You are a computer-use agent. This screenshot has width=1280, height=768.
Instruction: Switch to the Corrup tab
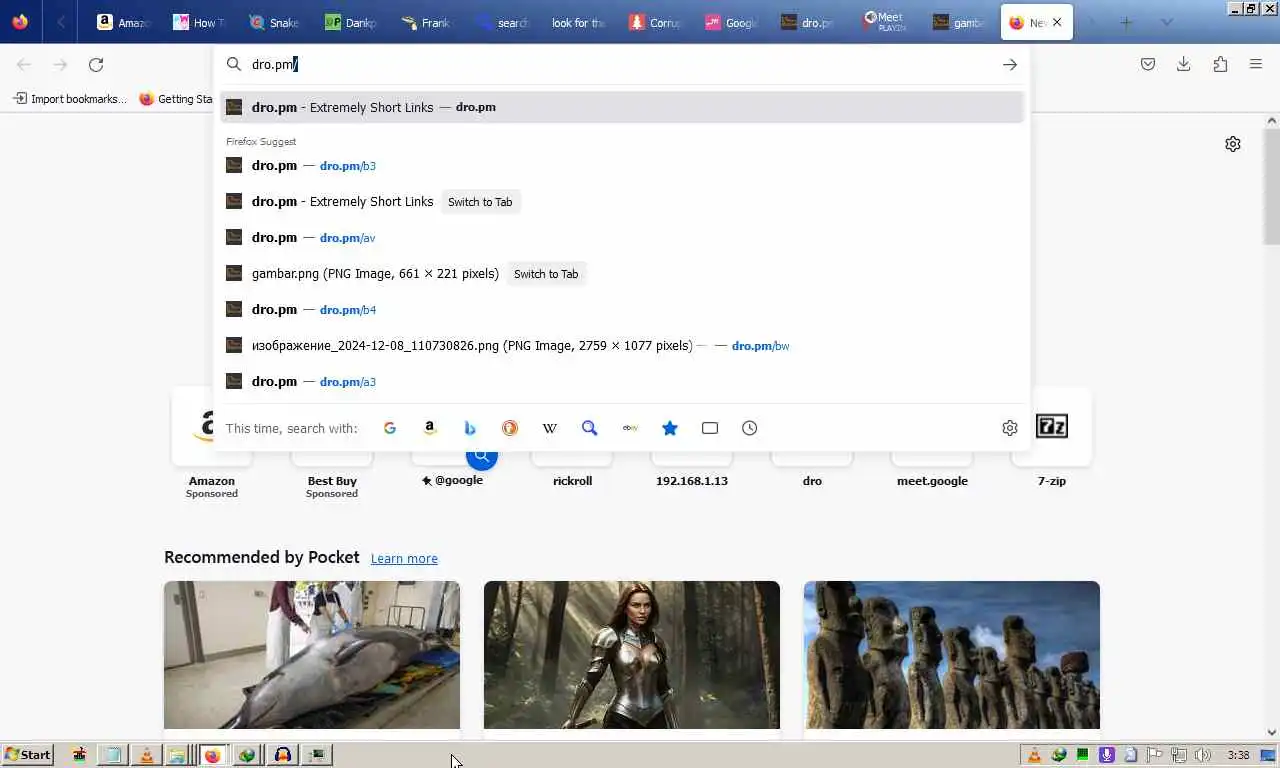tap(654, 22)
